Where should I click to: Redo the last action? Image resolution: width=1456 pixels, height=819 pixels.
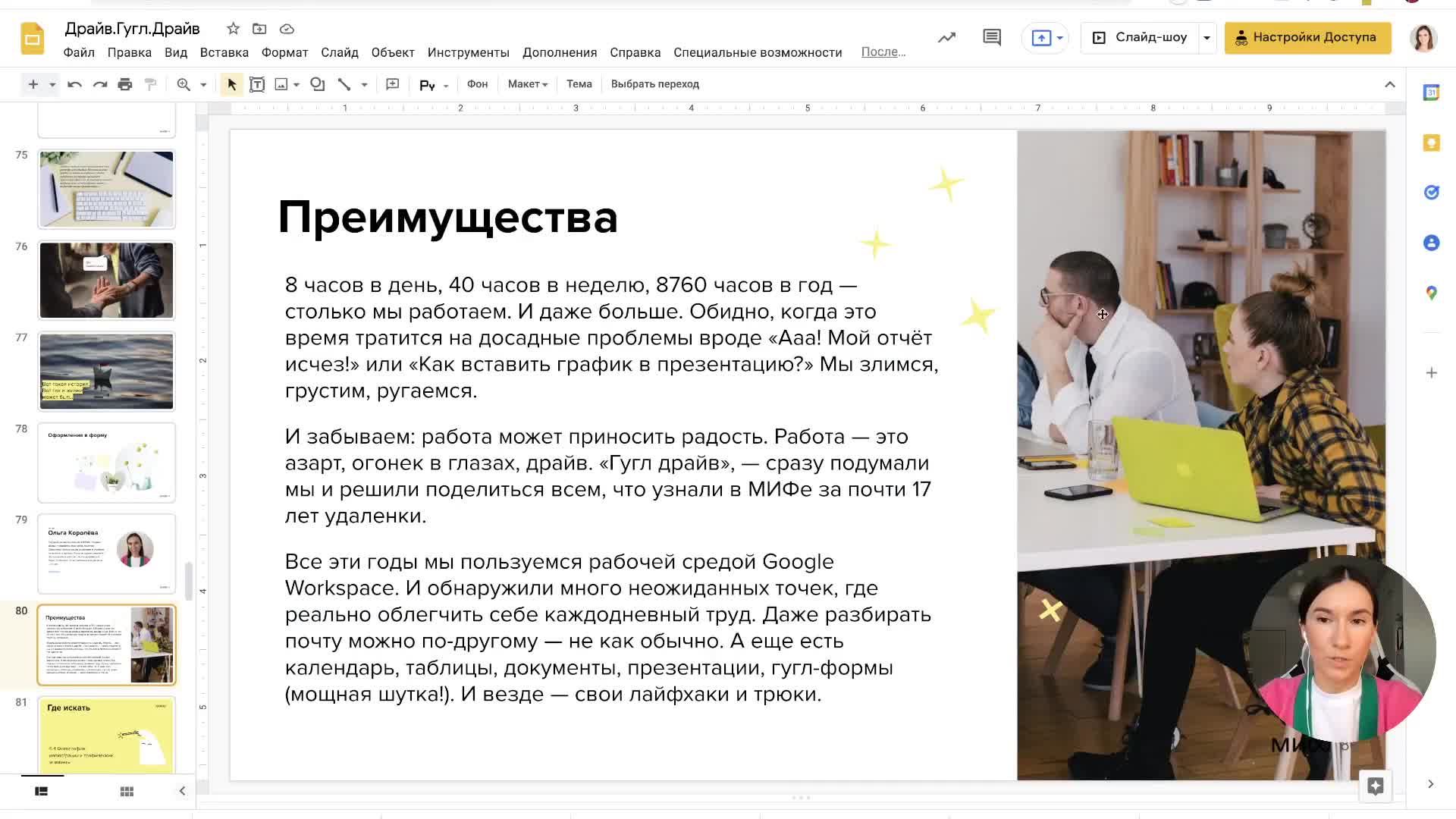pyautogui.click(x=100, y=84)
